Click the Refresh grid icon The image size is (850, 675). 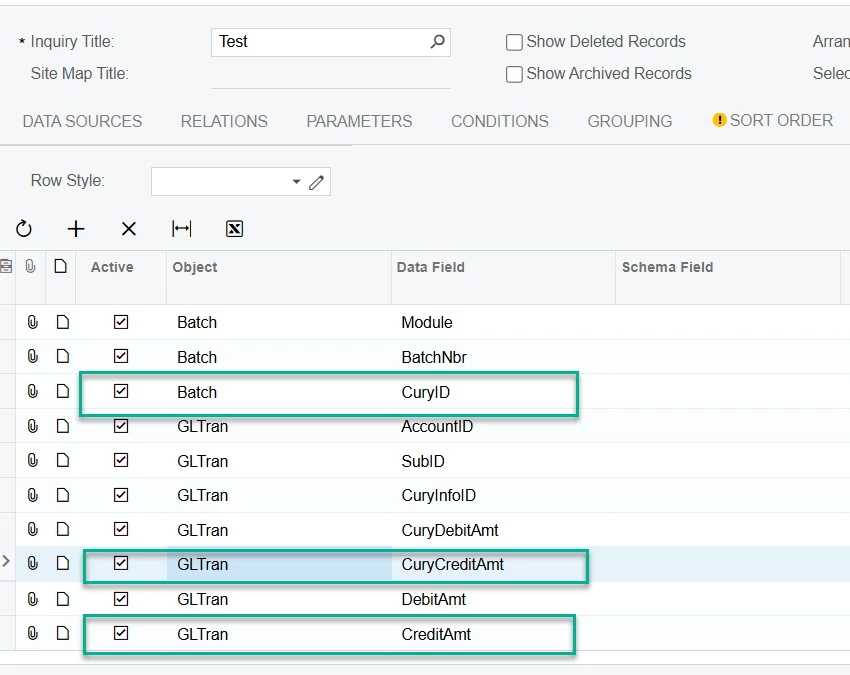click(x=24, y=229)
